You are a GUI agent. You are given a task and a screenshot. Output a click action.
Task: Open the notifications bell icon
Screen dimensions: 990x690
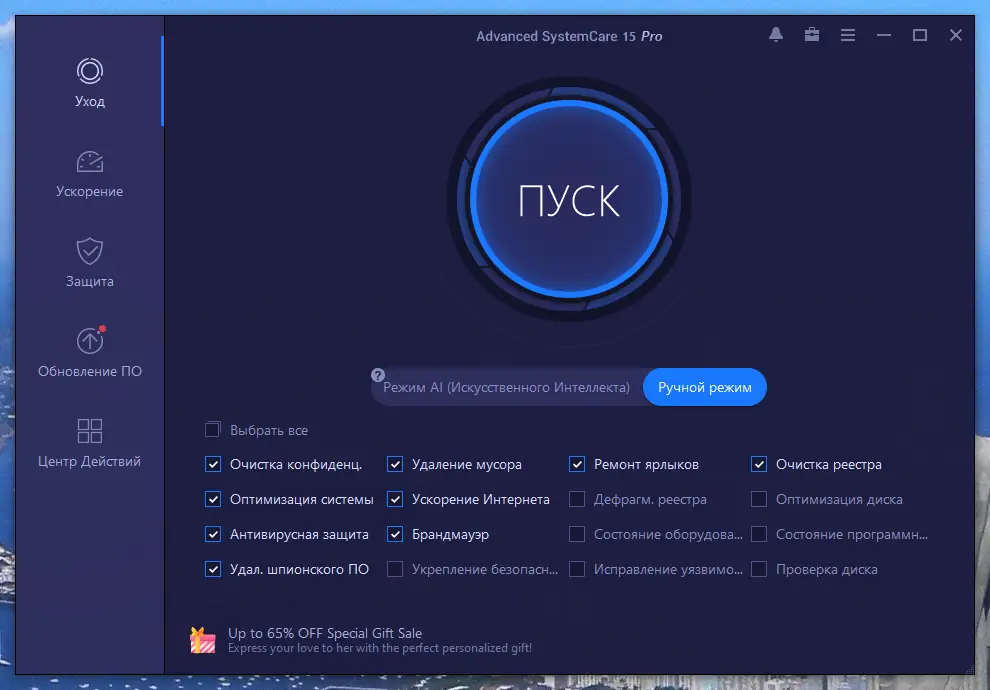point(776,35)
